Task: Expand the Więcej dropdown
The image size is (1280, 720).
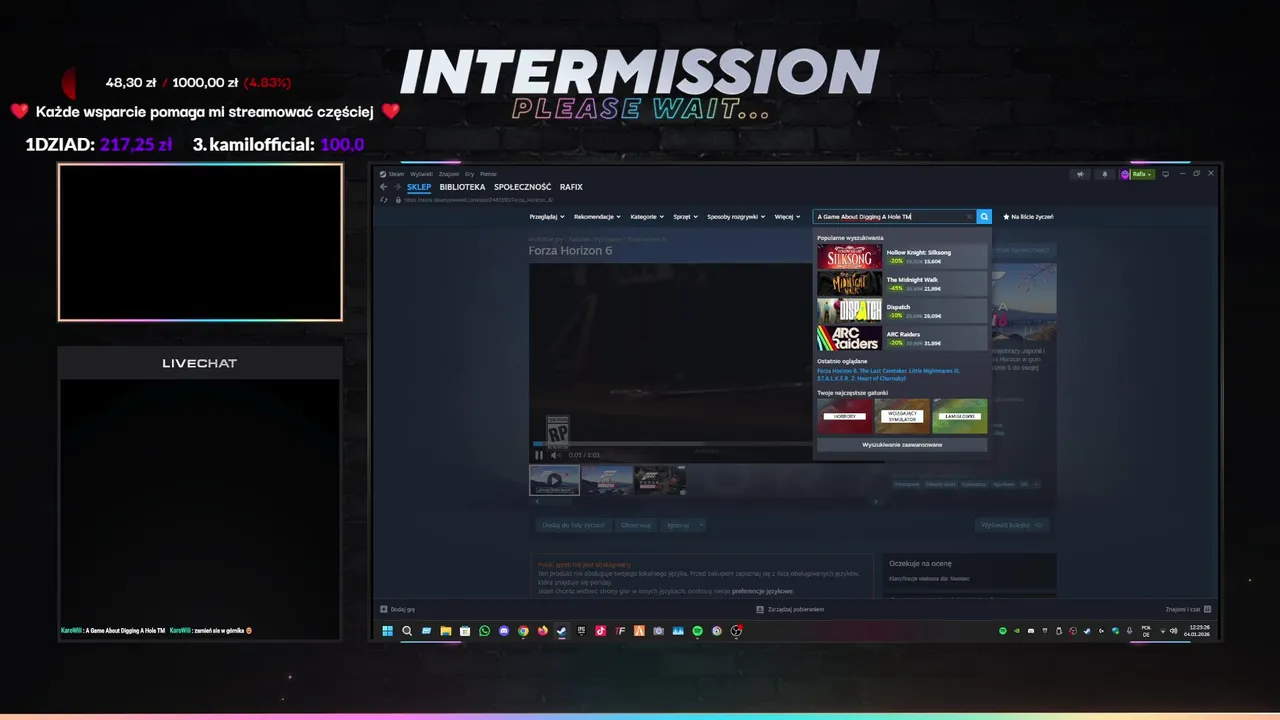Action: tap(787, 216)
